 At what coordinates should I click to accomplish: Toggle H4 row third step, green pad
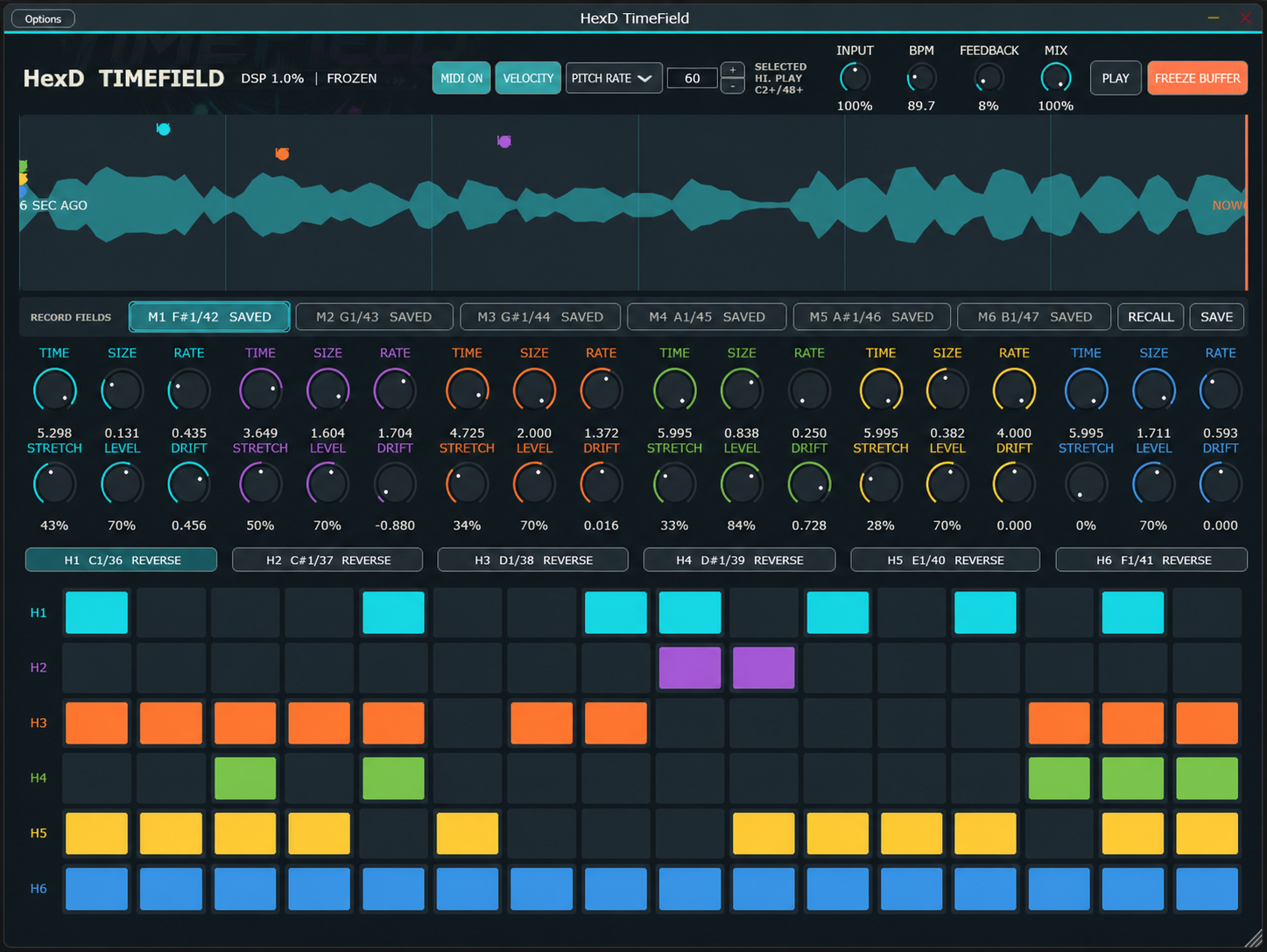245,778
